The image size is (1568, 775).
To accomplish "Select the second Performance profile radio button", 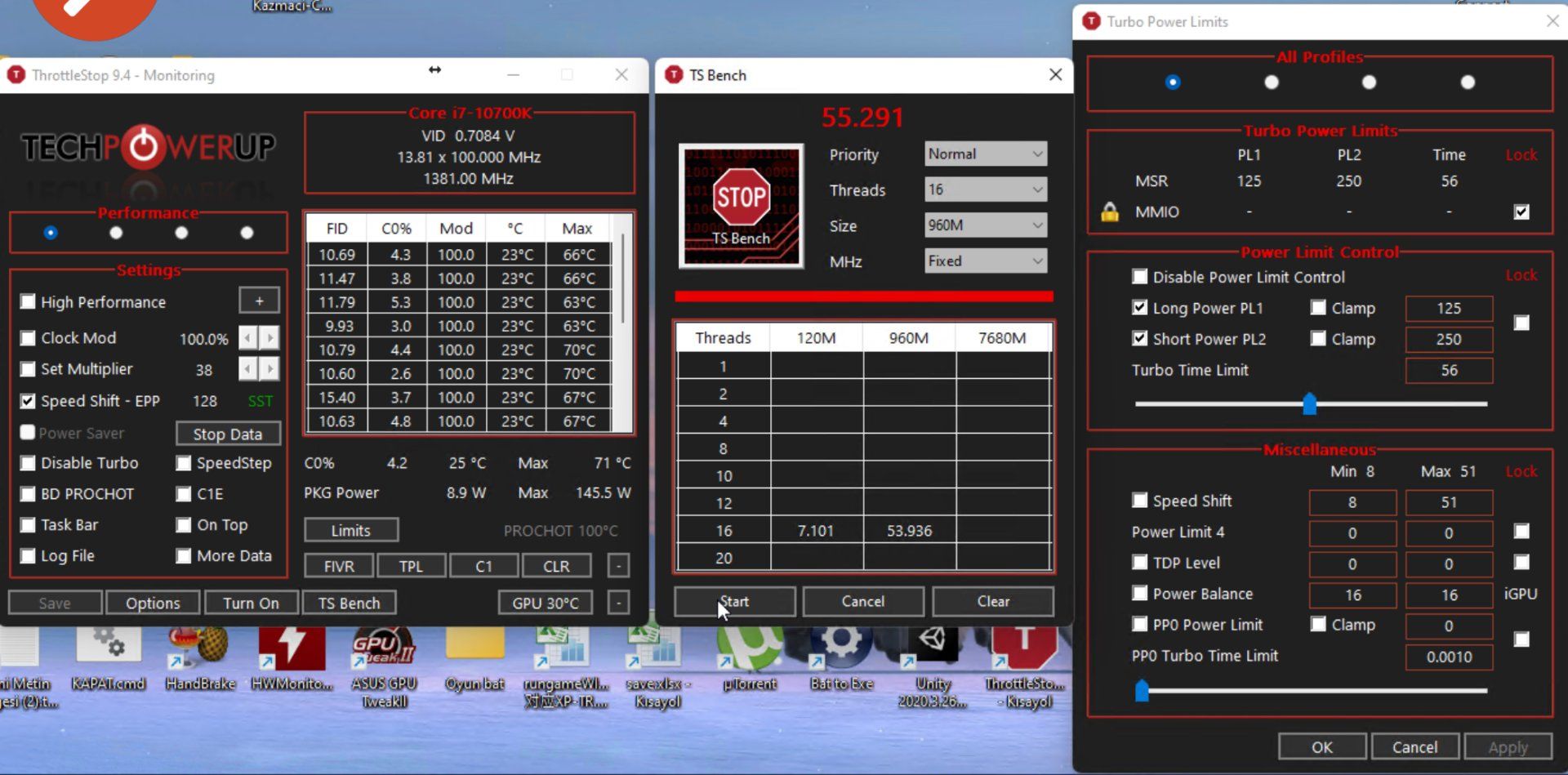I will pyautogui.click(x=116, y=233).
